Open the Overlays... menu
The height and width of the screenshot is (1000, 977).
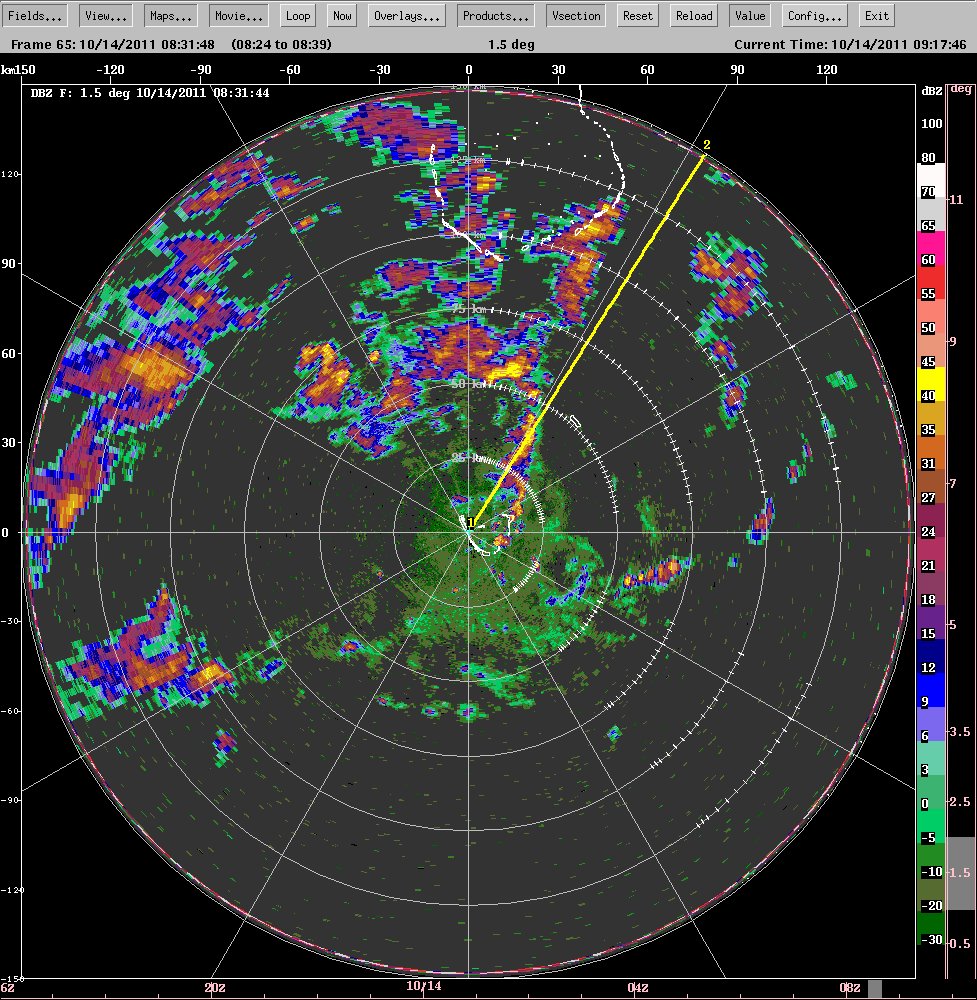tap(407, 16)
